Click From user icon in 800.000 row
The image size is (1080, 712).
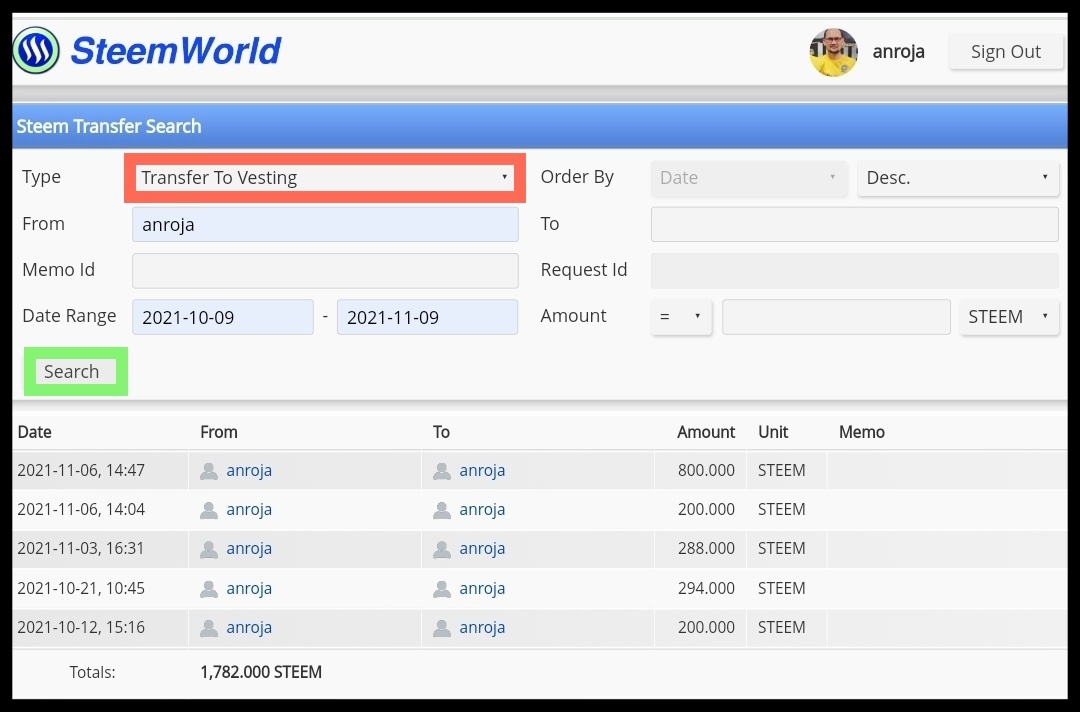point(209,471)
